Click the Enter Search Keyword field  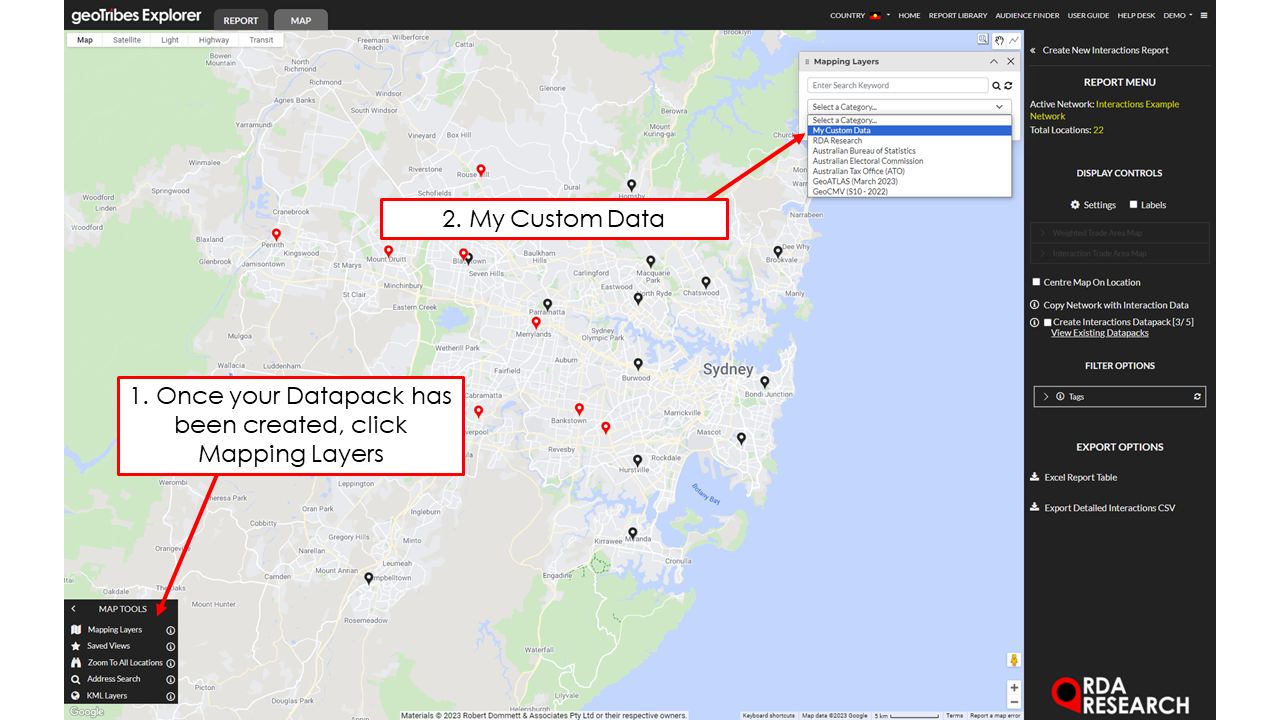click(898, 86)
